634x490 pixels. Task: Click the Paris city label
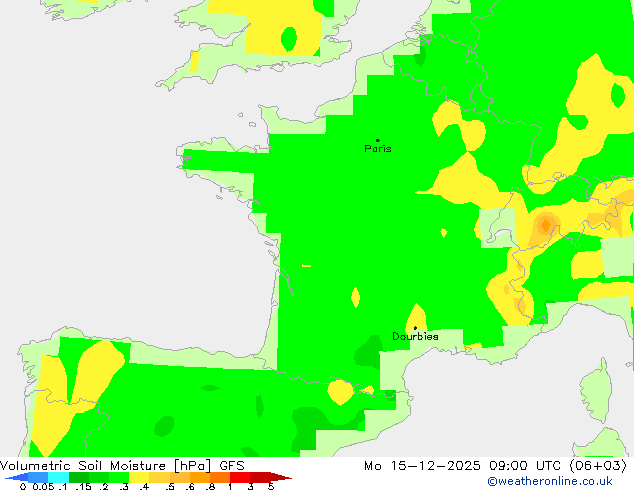click(378, 149)
